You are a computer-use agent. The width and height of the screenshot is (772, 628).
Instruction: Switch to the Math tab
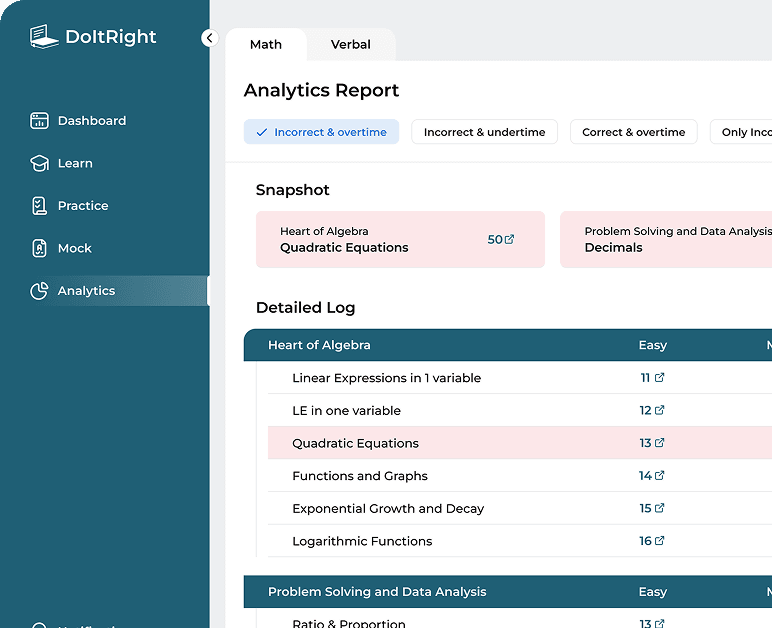click(266, 45)
